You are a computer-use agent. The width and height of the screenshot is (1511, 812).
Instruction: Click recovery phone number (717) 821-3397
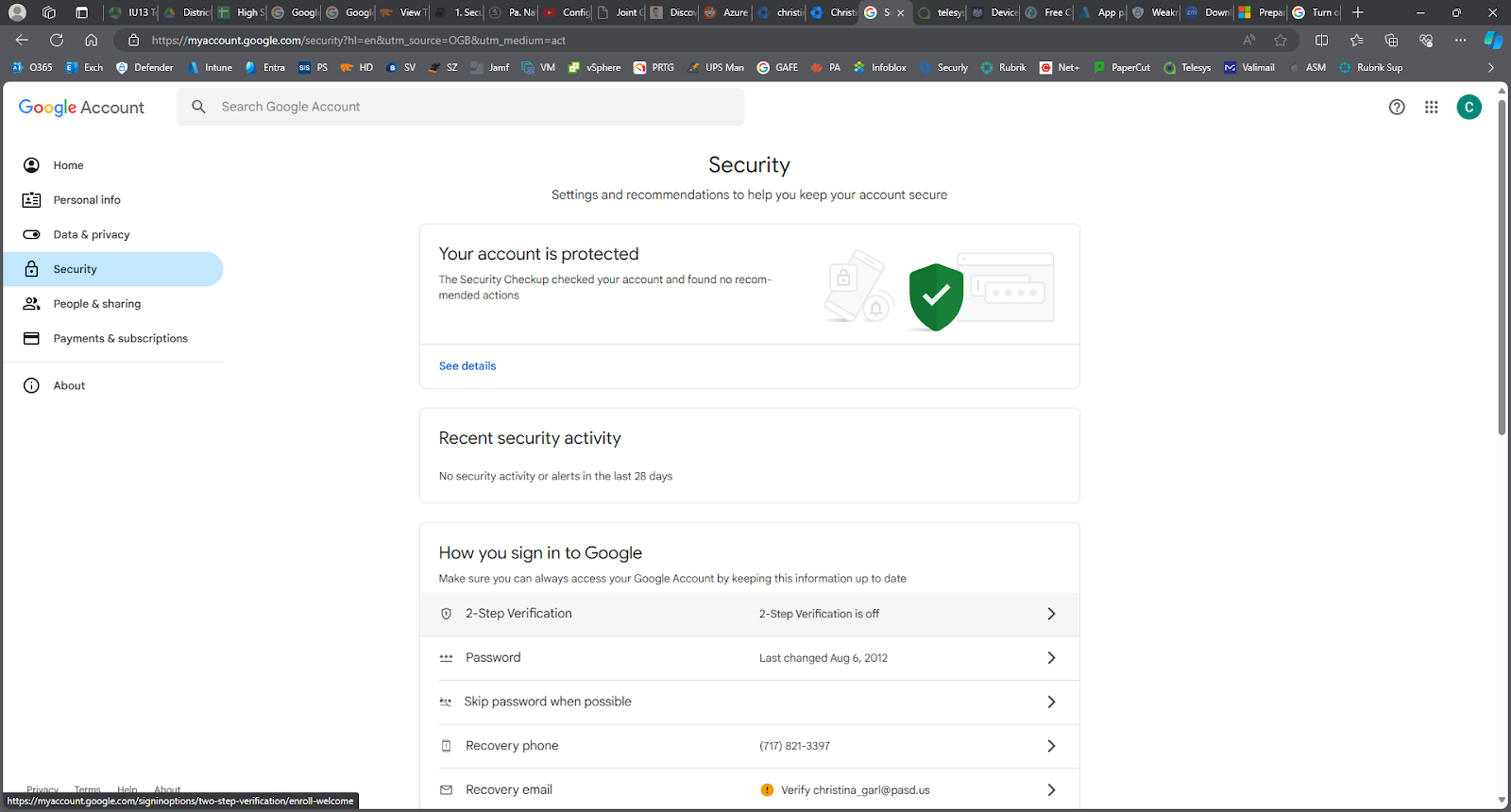tap(794, 746)
